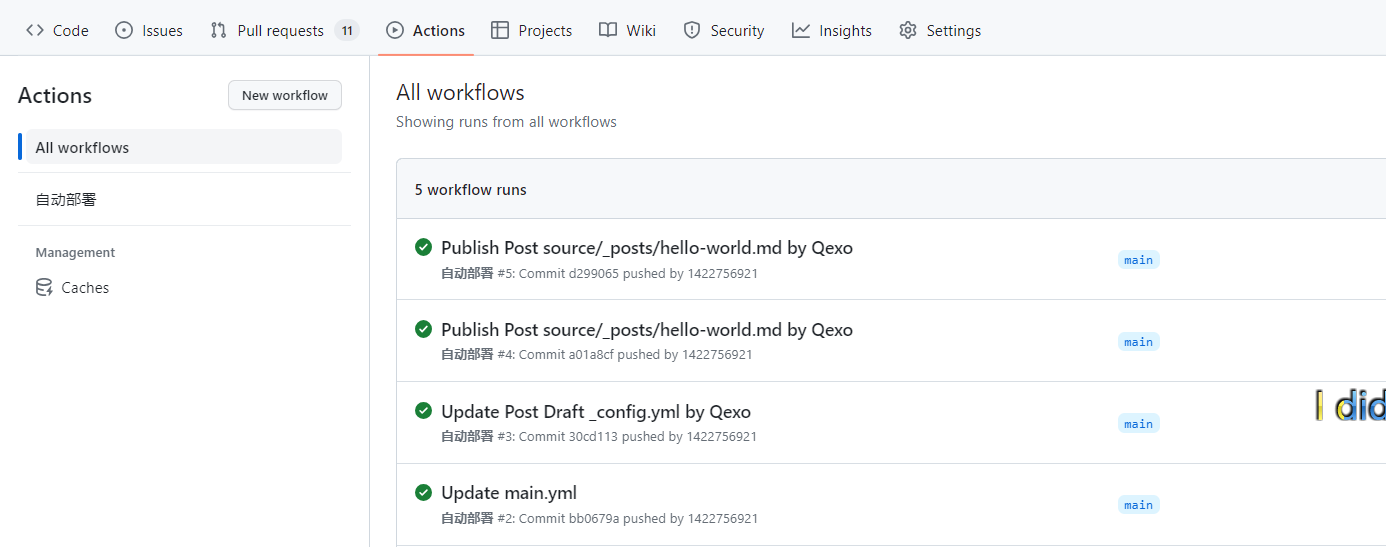This screenshot has height=547, width=1386.
Task: Select the 自动部署 workflow in sidebar
Action: pos(66,200)
